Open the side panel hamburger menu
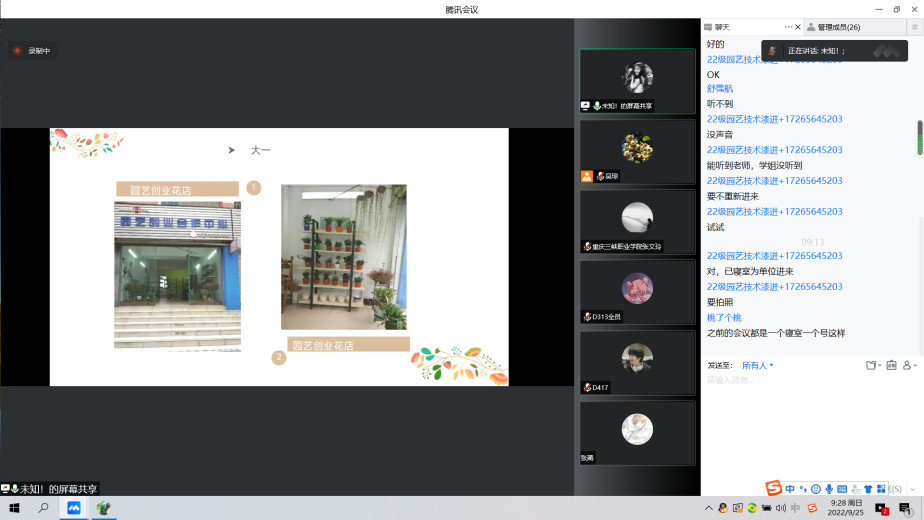Viewport: 924px width, 520px height. (x=913, y=27)
